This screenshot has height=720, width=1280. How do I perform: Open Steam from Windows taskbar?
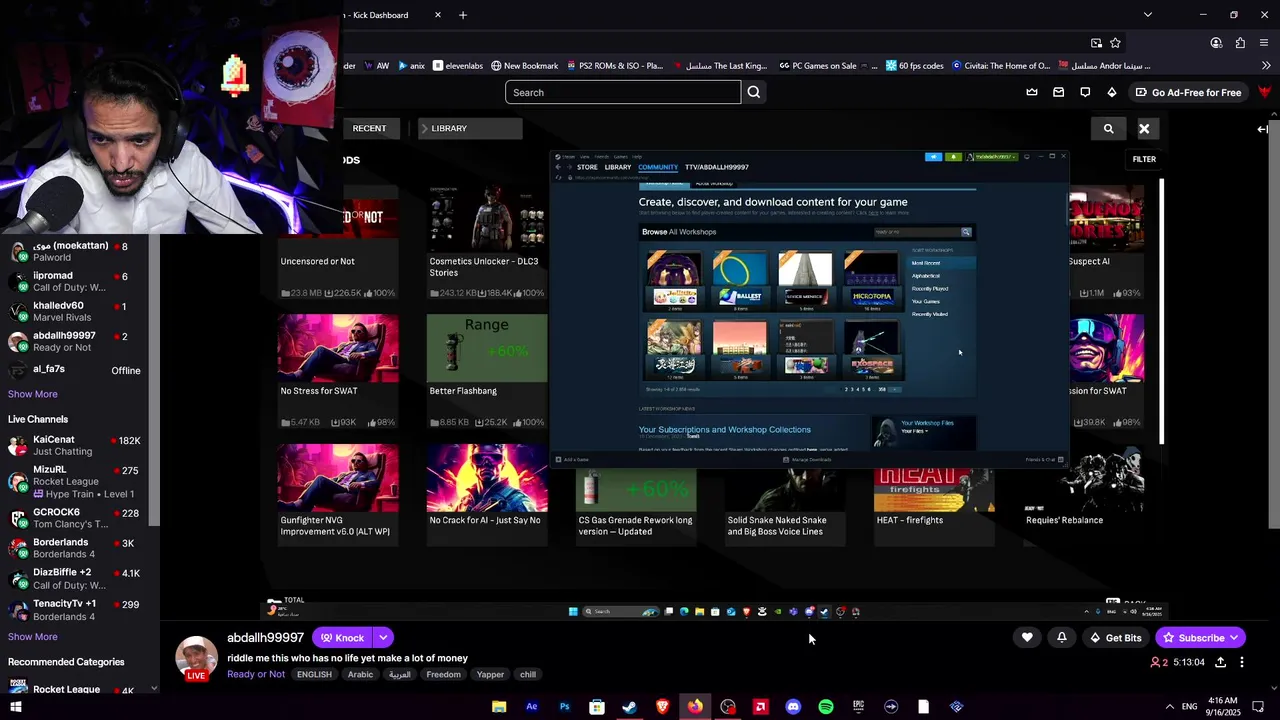tap(629, 707)
